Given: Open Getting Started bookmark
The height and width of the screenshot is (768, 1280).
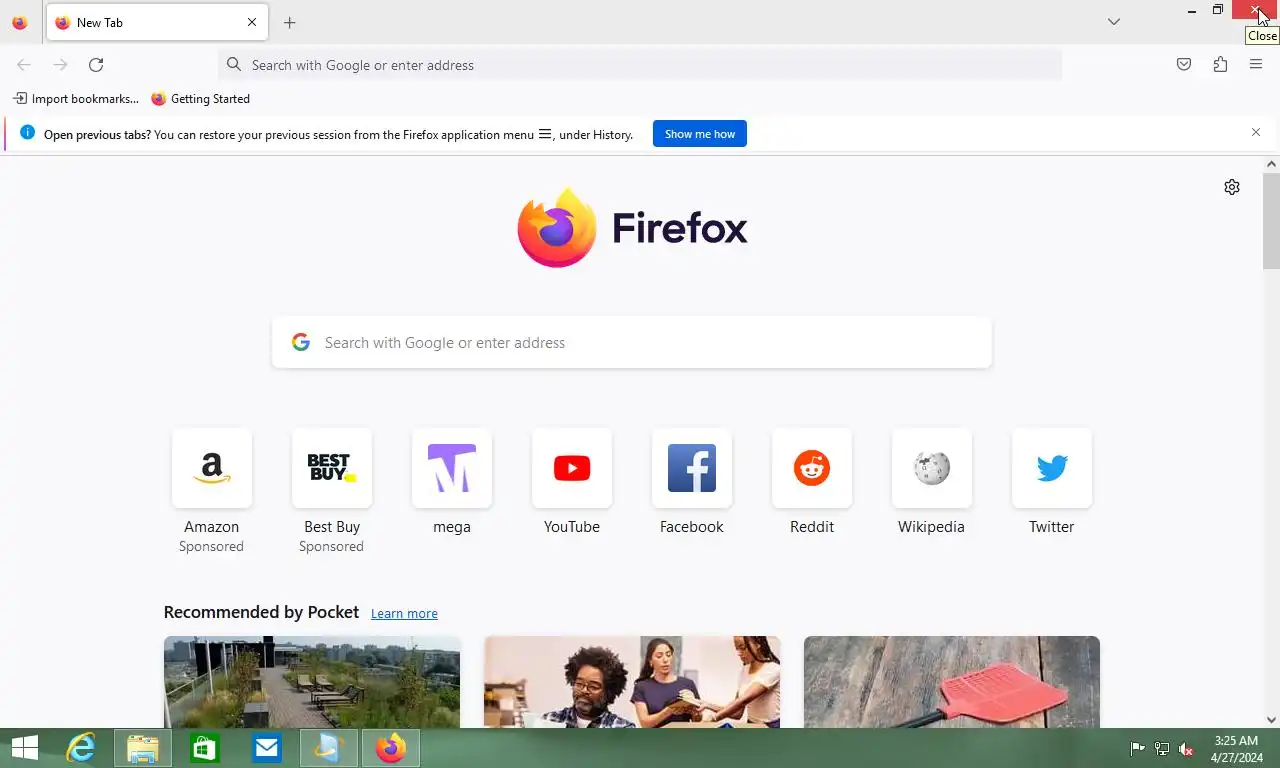Looking at the screenshot, I should click(x=201, y=99).
